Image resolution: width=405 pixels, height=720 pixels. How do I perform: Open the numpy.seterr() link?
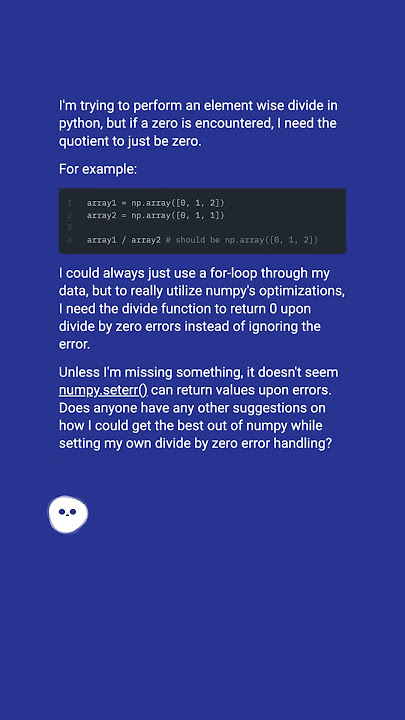pyautogui.click(x=103, y=390)
